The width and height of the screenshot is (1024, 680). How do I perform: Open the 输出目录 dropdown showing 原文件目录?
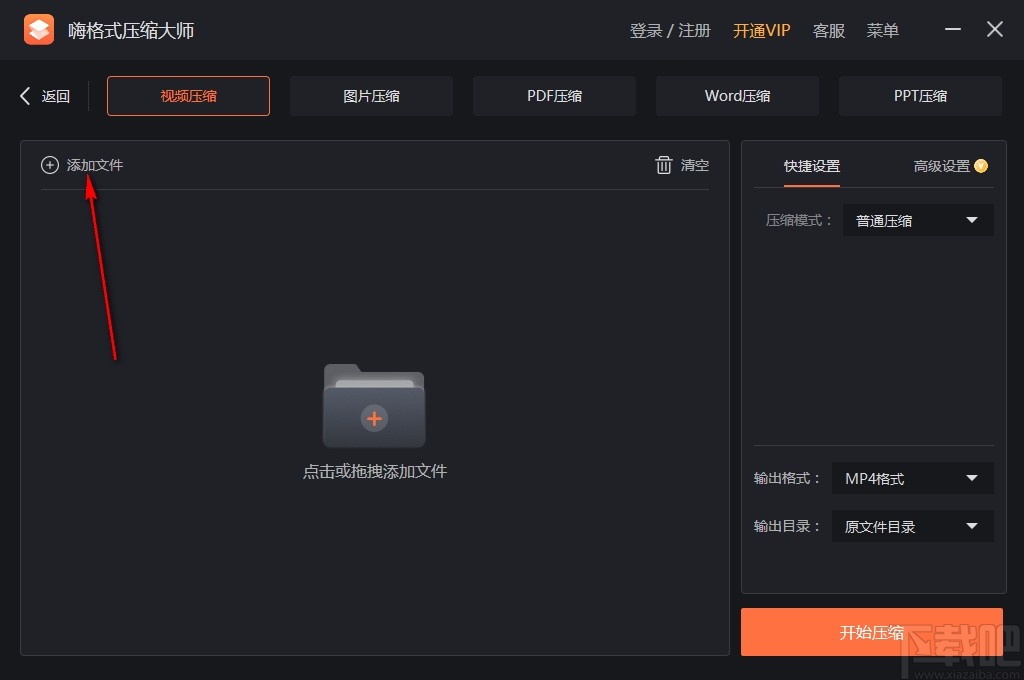coord(911,526)
